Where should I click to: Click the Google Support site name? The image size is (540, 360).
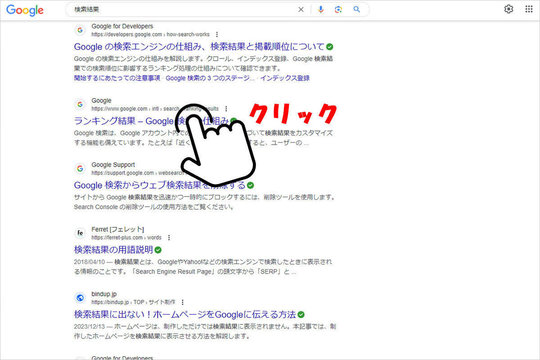click(113, 165)
